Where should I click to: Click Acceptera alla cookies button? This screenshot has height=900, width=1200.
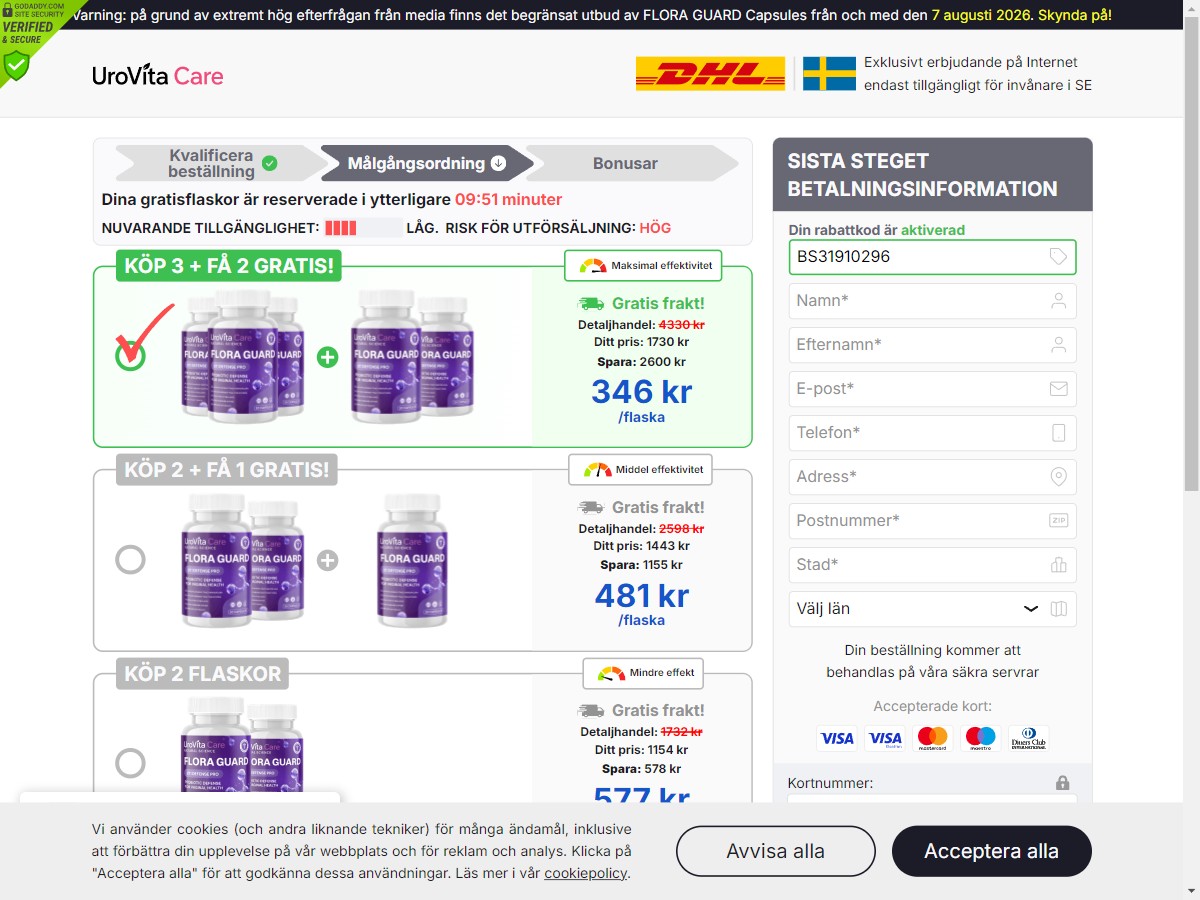(x=991, y=851)
